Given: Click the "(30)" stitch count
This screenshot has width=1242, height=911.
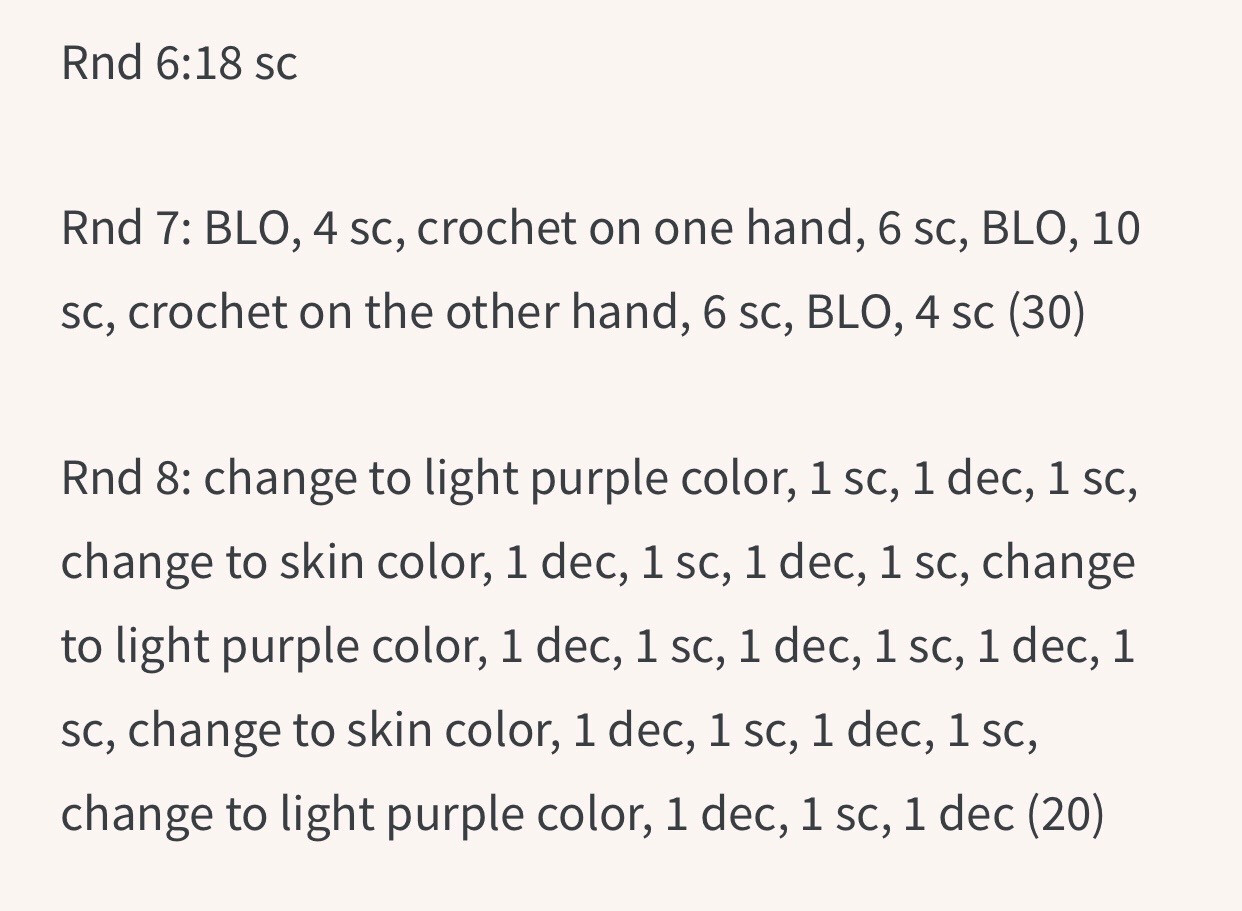Looking at the screenshot, I should click(1045, 313).
